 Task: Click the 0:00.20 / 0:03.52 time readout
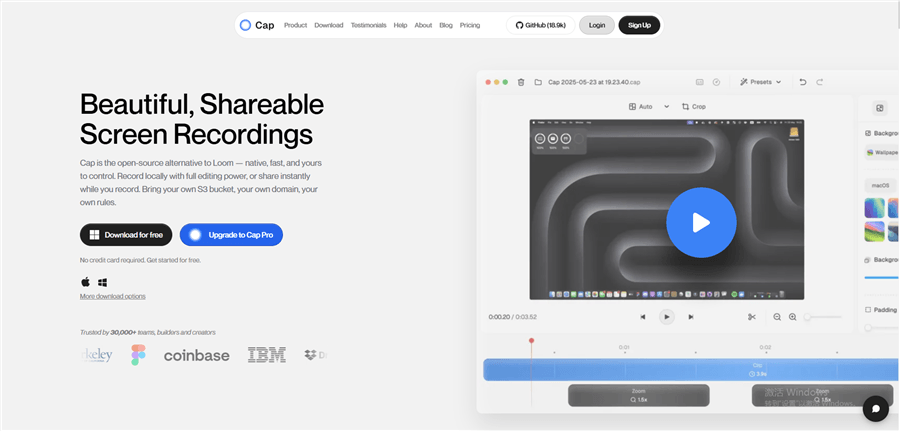(513, 317)
